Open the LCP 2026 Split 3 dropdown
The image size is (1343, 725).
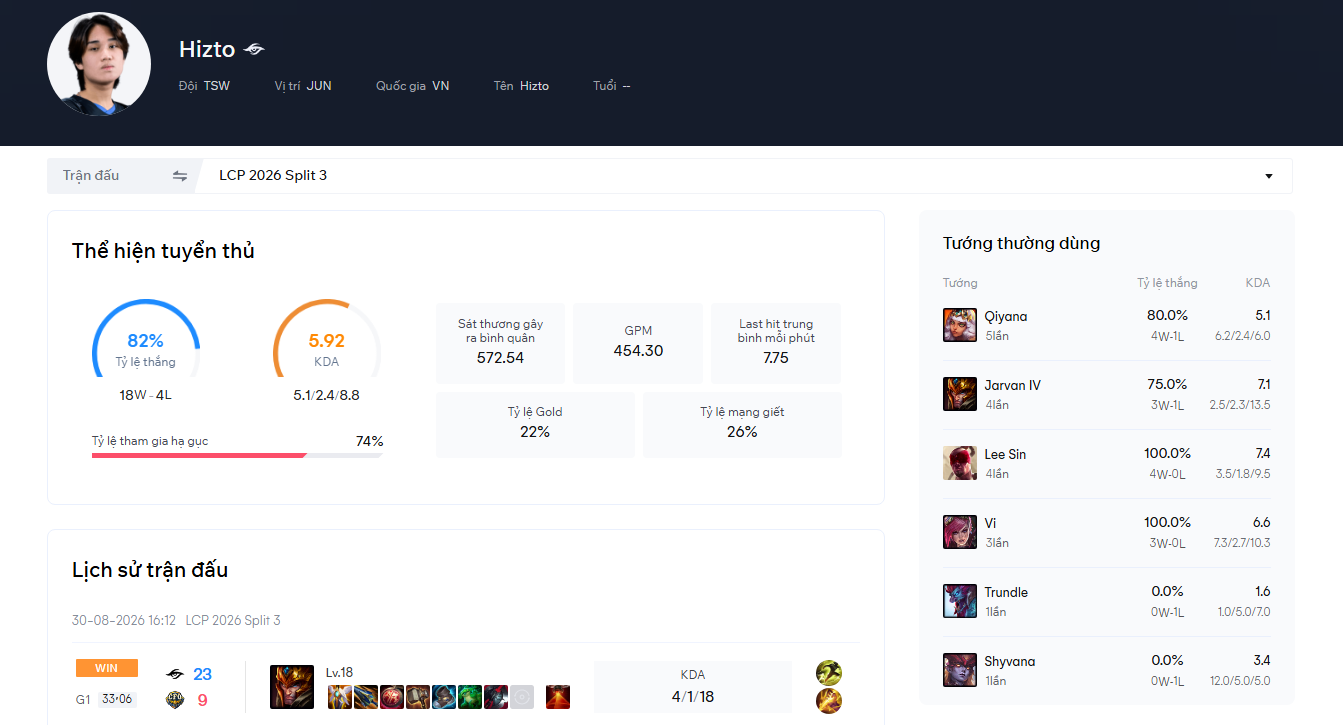[746, 176]
